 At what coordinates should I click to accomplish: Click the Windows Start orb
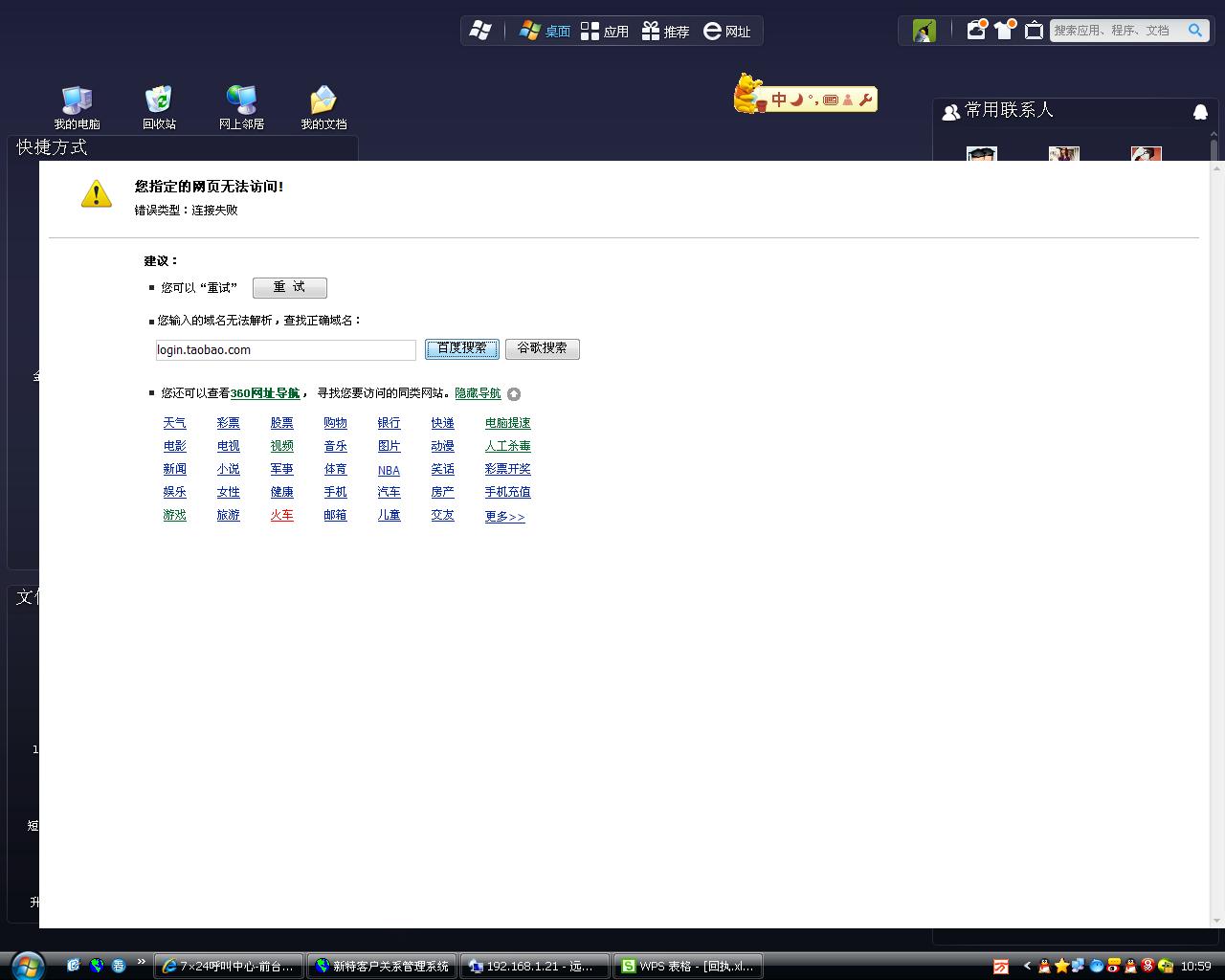coord(27,965)
